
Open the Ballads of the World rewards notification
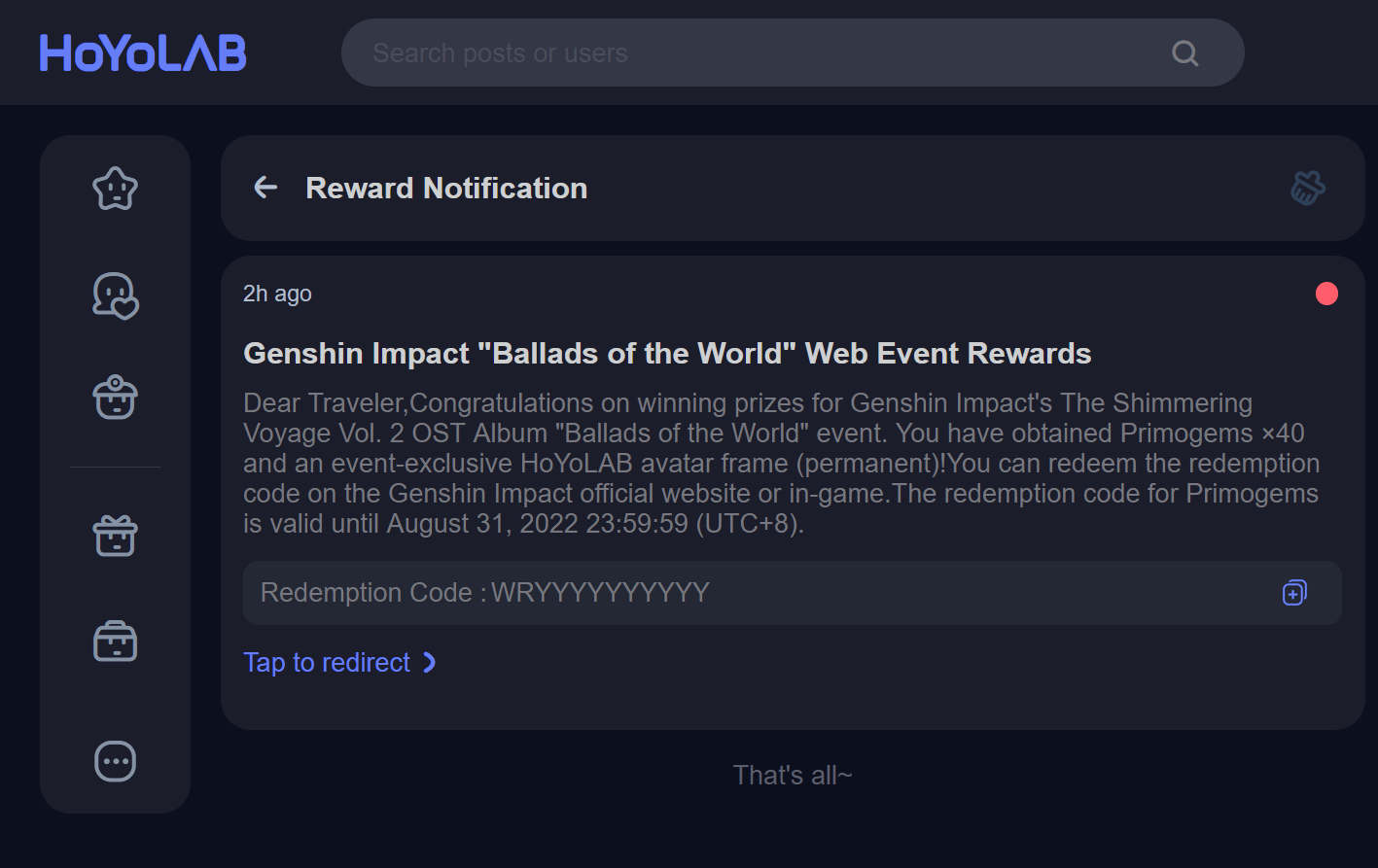[x=667, y=353]
